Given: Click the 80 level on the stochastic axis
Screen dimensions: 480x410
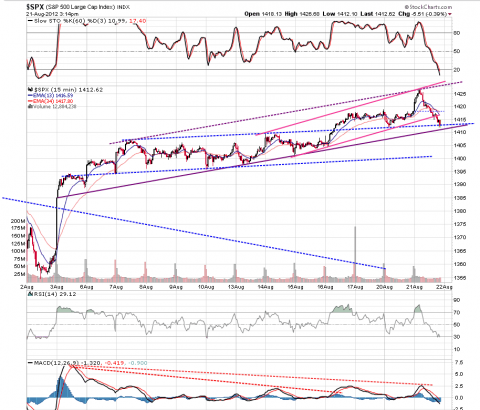Looking at the screenshot, I should click(x=457, y=33).
